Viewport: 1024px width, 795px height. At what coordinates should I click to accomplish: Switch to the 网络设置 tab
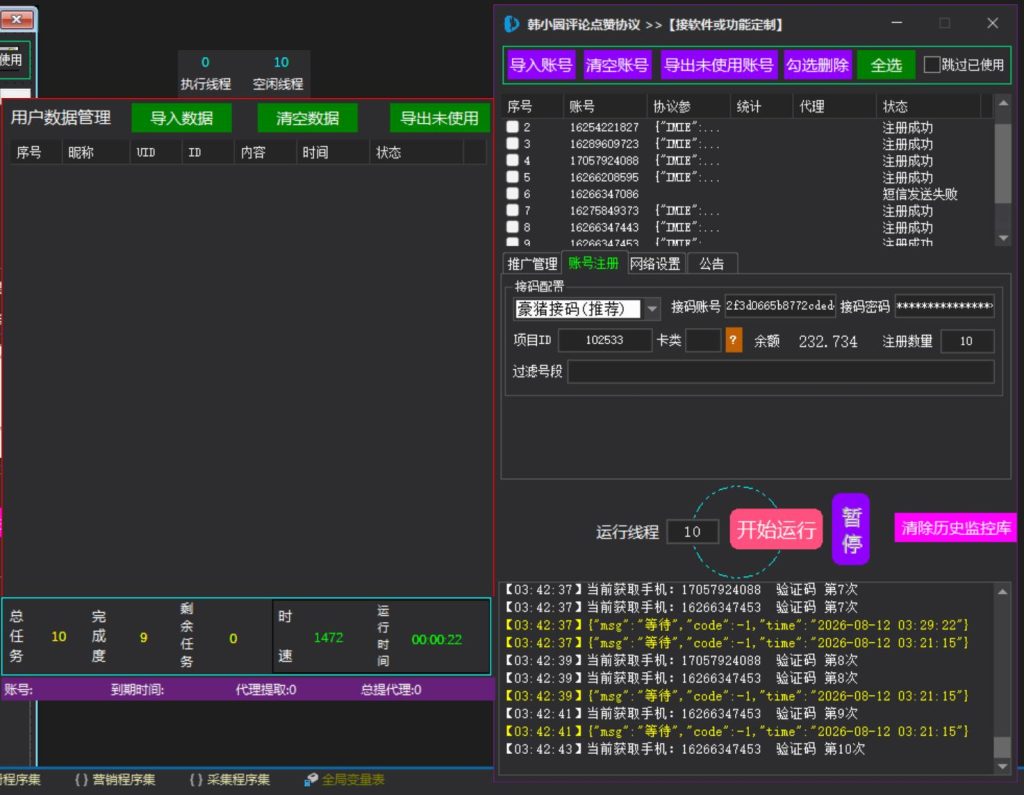[655, 264]
